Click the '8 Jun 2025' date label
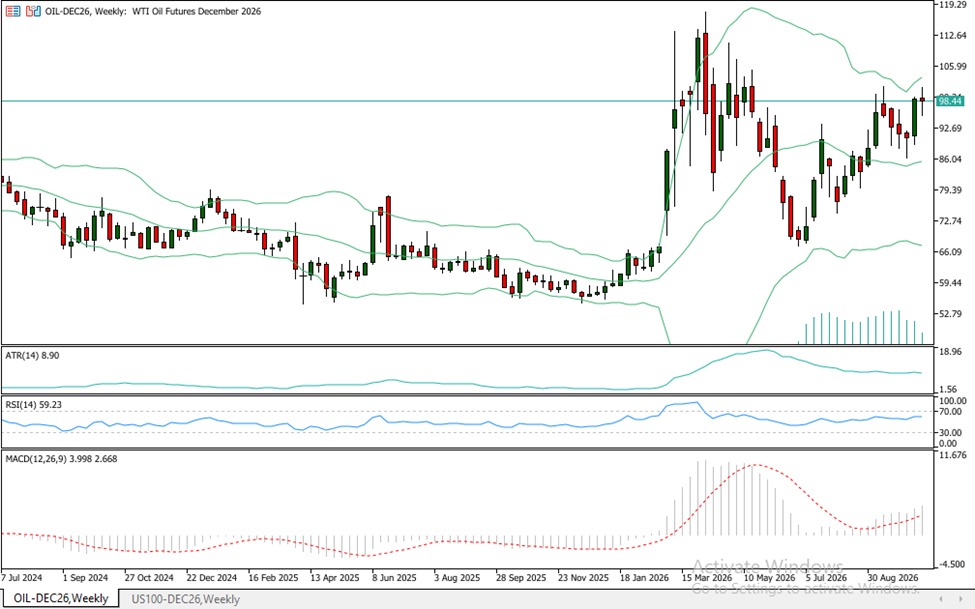The width and height of the screenshot is (975, 609). (x=394, y=577)
